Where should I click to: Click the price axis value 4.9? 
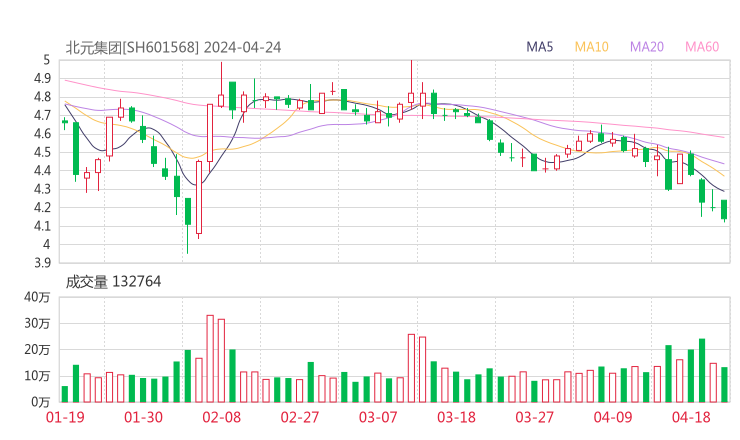coord(42,78)
